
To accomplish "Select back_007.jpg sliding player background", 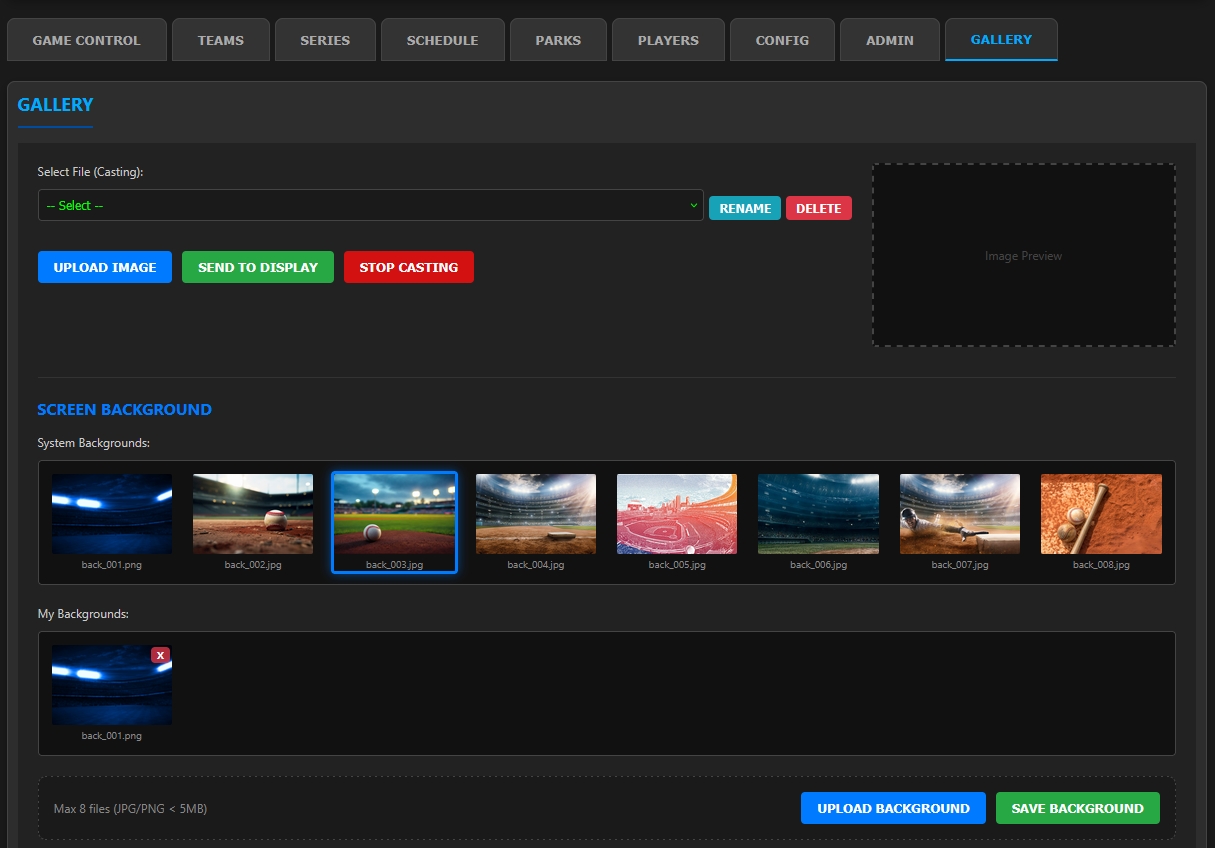I will coord(960,514).
